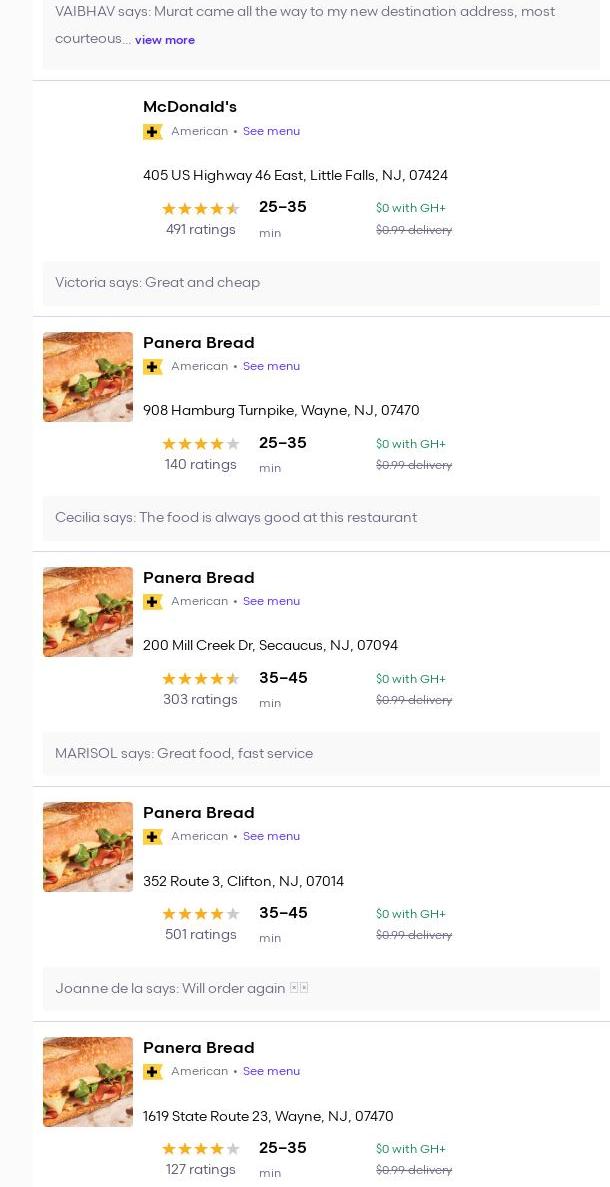Click sandwich thumbnail for Panera on State Route 23
The image size is (610, 1187).
pos(88,1082)
